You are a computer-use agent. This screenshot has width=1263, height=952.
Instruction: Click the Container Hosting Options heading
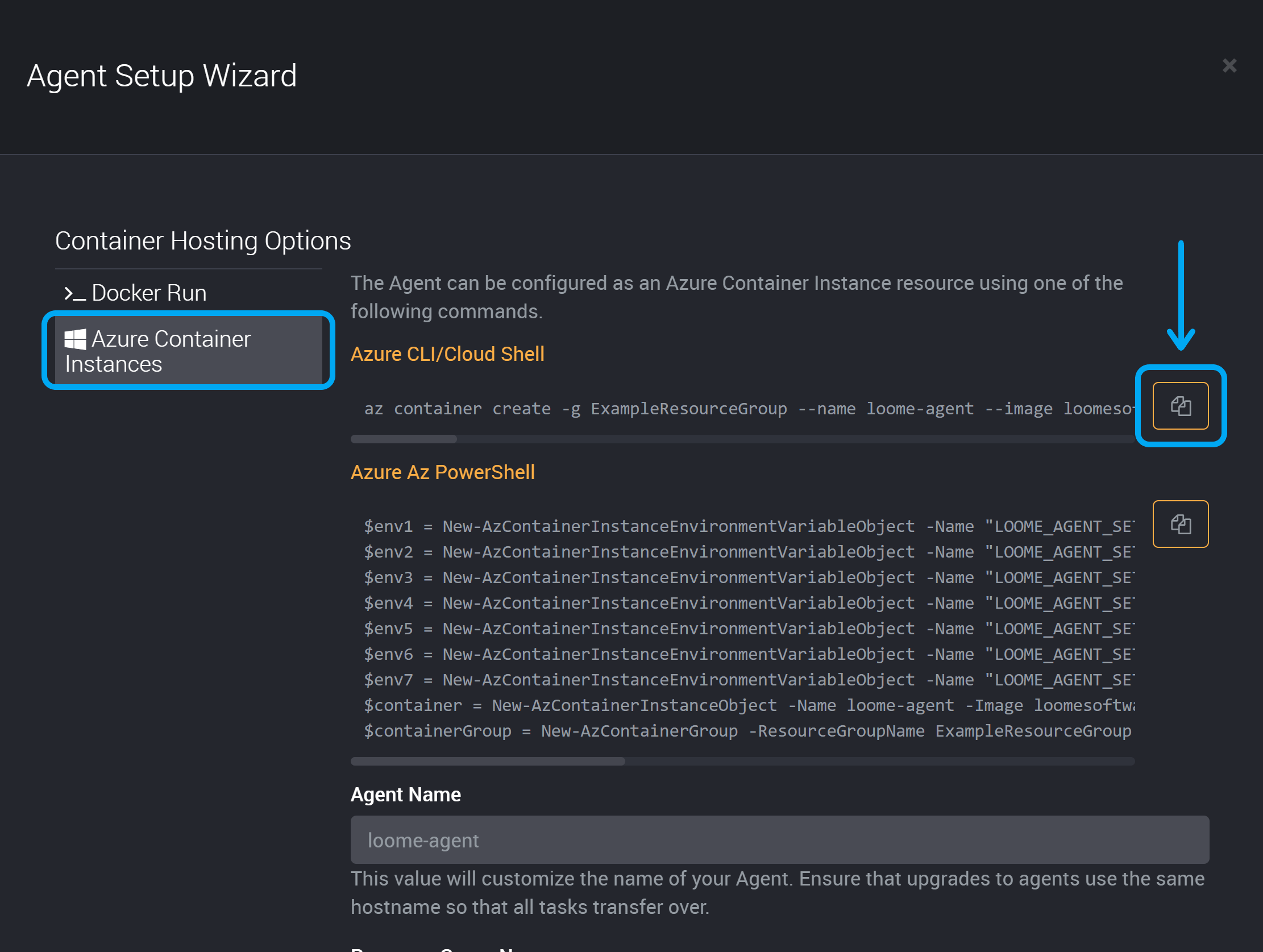coord(203,241)
